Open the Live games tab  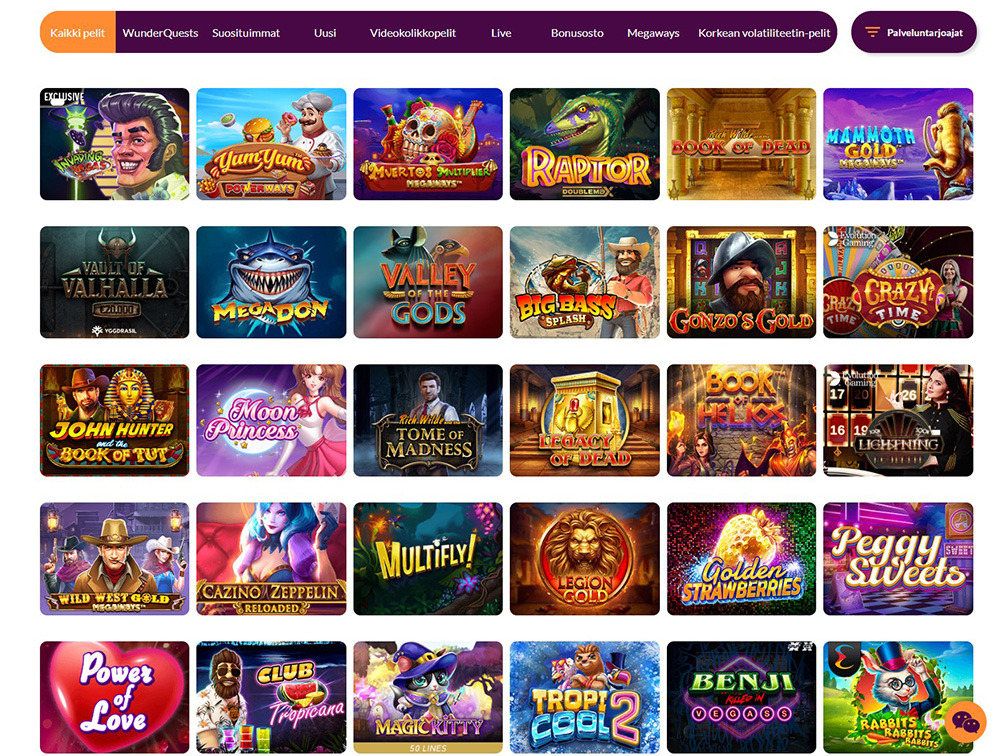[501, 33]
